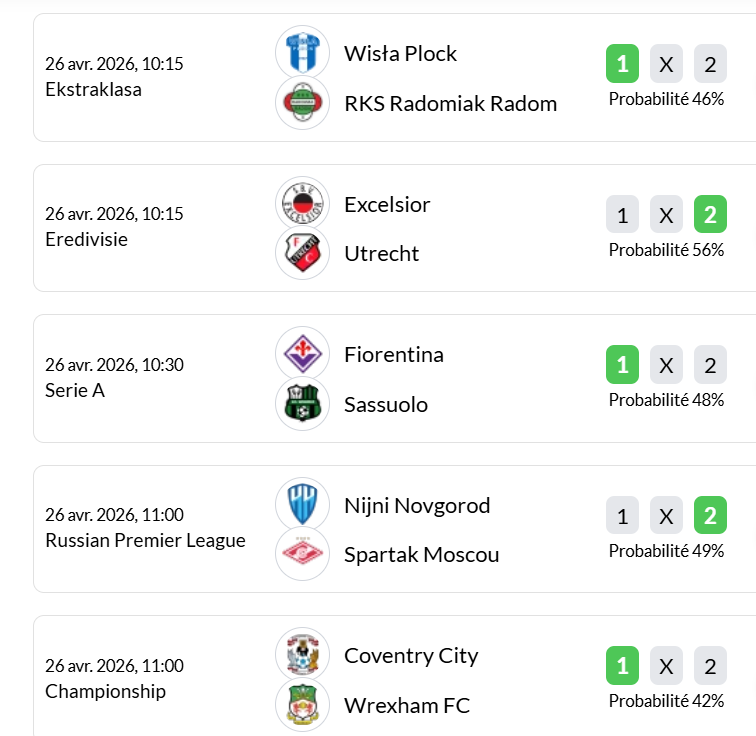The height and width of the screenshot is (736, 756).
Task: Select draw X for Wisła Plock match
Action: point(666,65)
